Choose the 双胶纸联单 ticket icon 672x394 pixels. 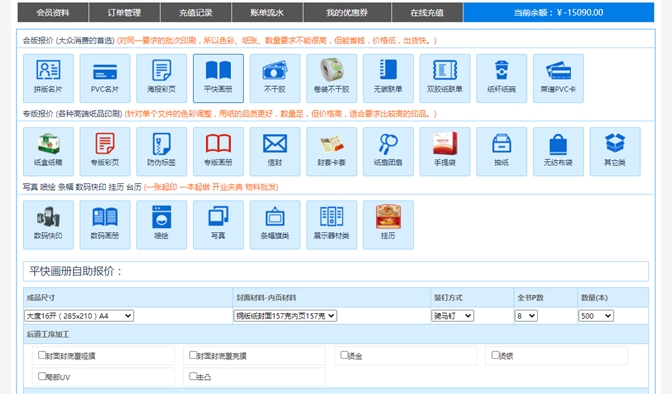pyautogui.click(x=445, y=78)
